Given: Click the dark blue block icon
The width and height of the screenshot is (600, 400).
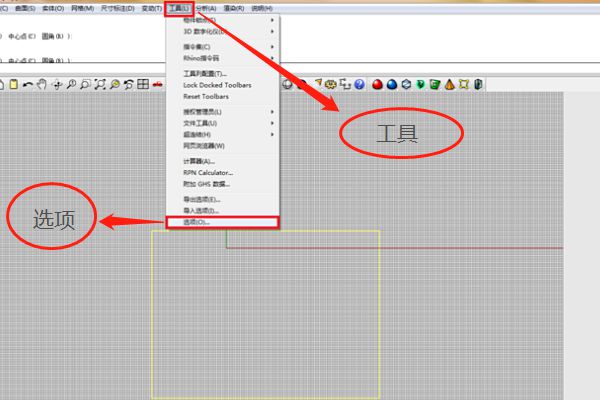Looking at the screenshot, I should 478,84.
